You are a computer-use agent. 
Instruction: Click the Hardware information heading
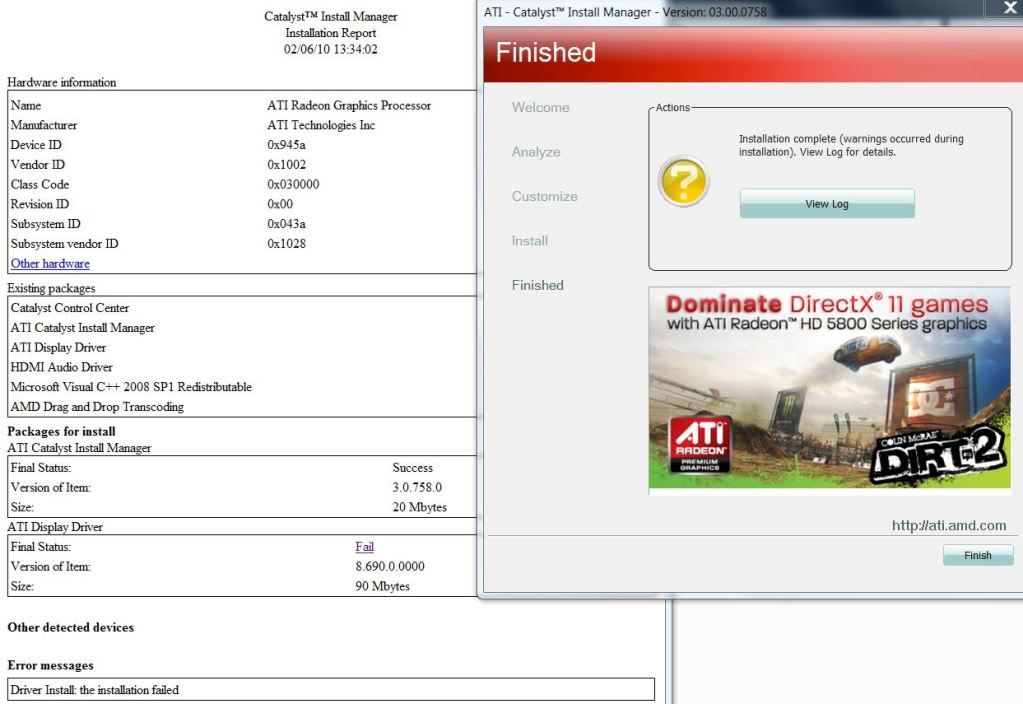(x=61, y=82)
